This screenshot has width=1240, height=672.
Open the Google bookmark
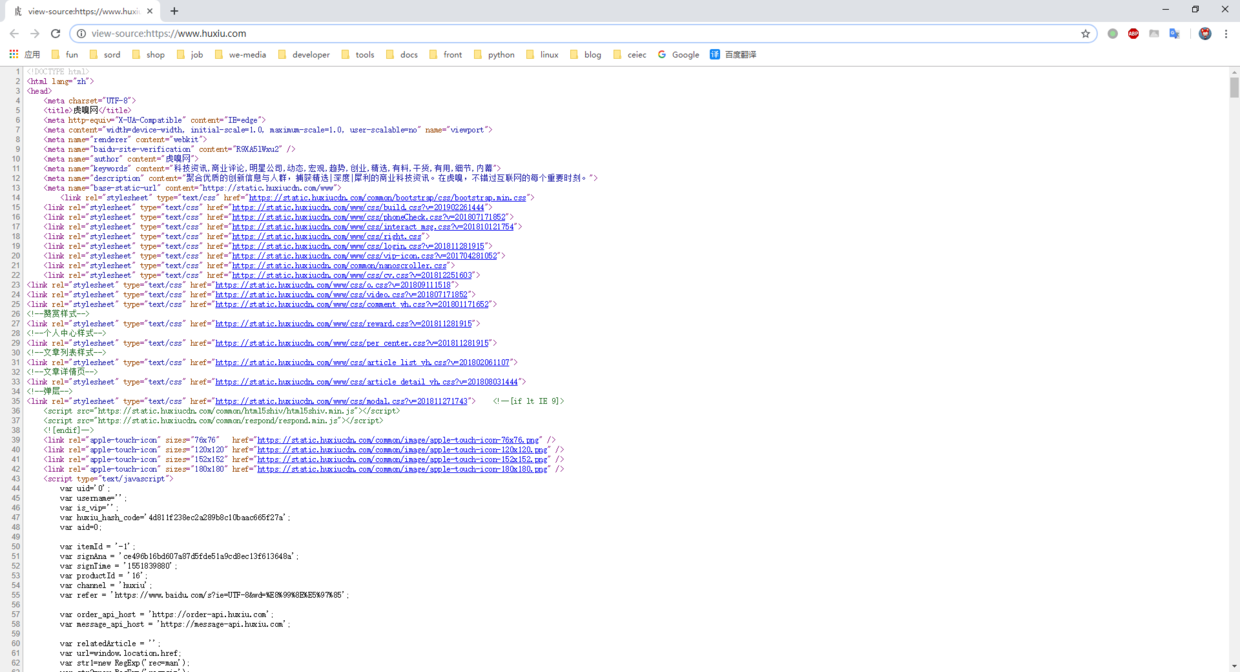[678, 55]
